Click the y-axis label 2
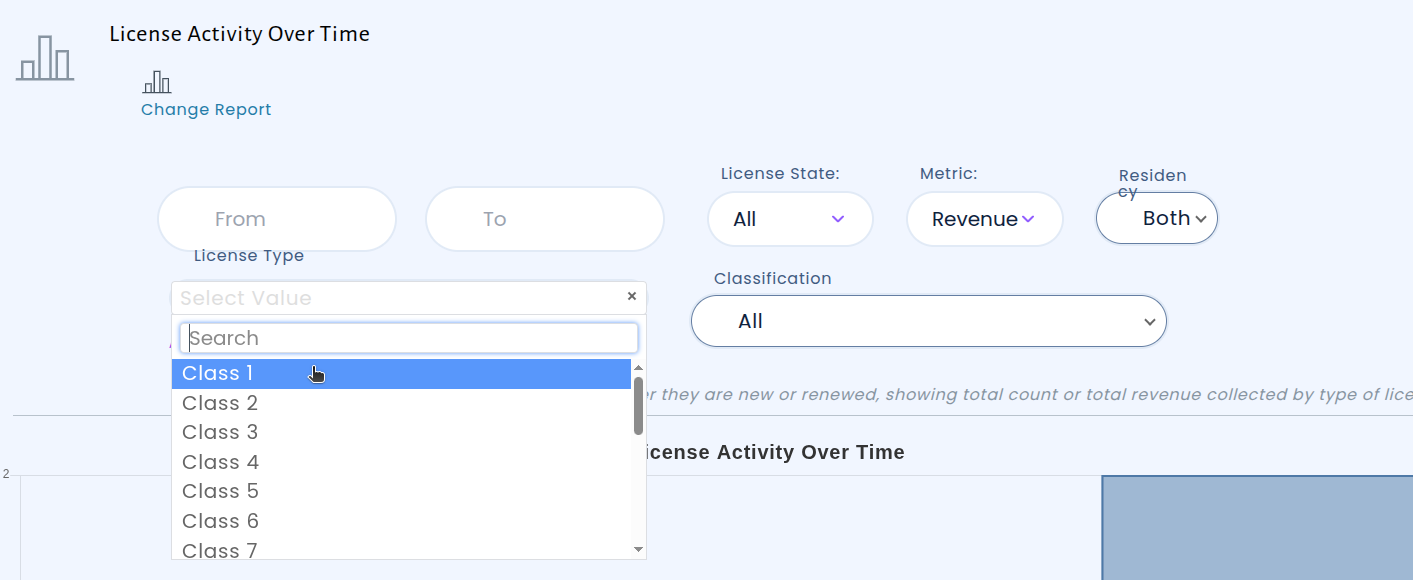 [6, 474]
